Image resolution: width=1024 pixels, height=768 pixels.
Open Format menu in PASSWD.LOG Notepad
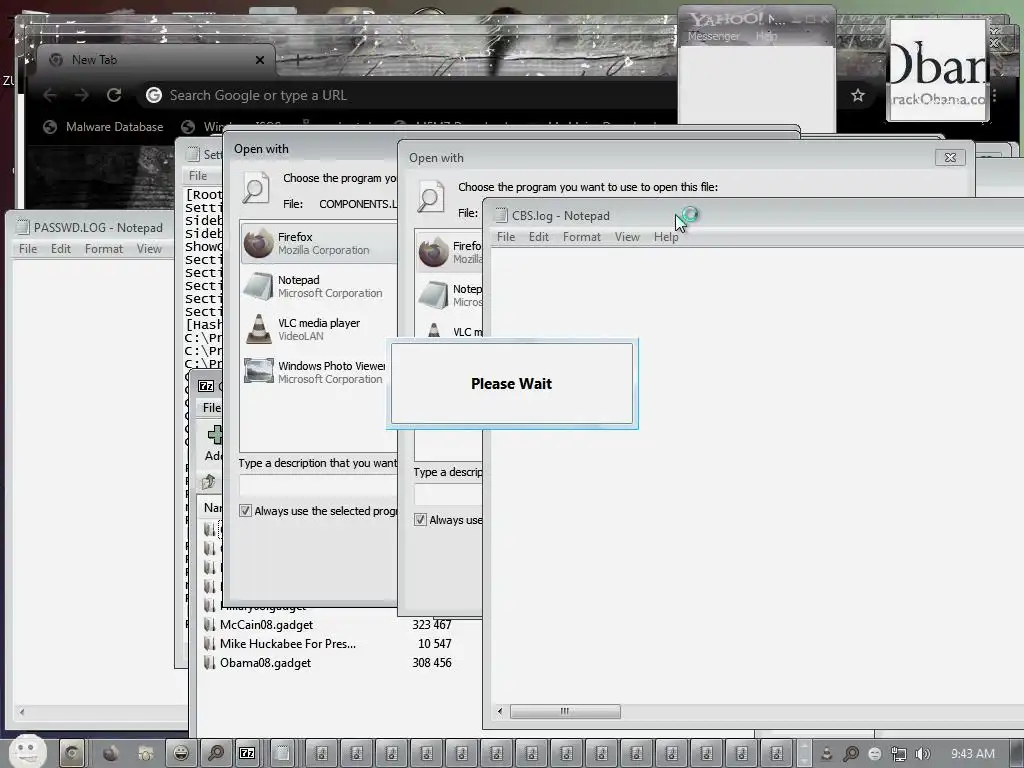tap(104, 249)
